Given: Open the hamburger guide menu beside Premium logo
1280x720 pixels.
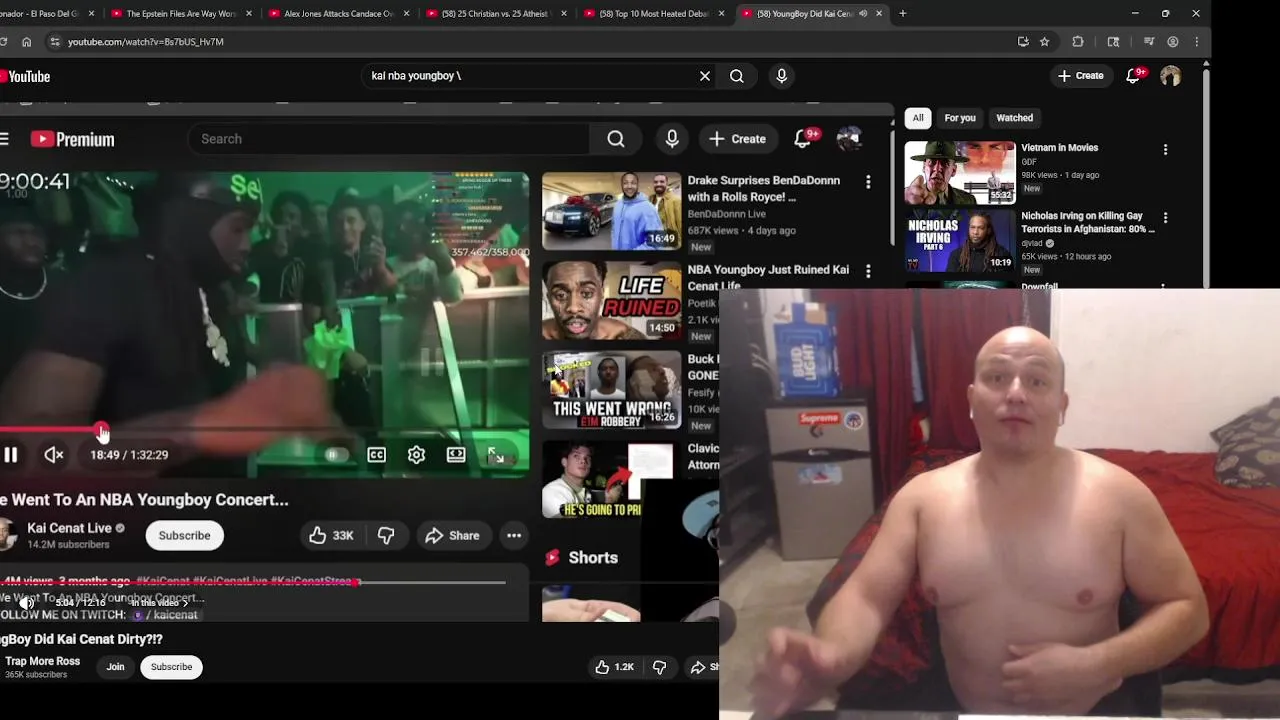Looking at the screenshot, I should click(5, 139).
